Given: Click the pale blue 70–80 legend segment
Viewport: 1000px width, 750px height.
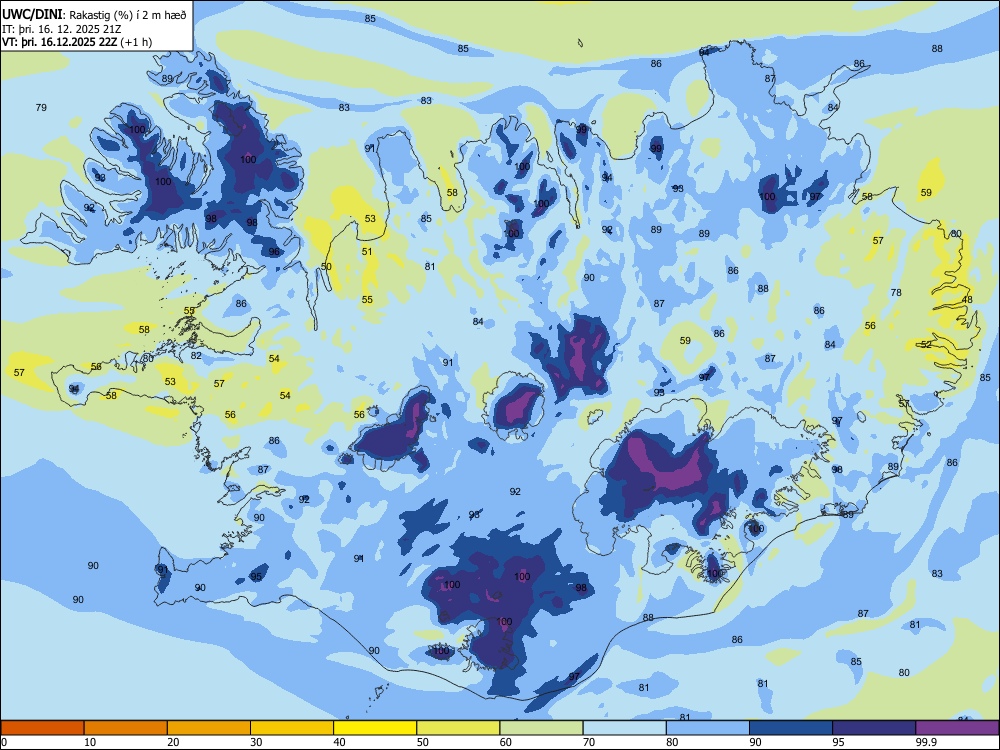Looking at the screenshot, I should (x=624, y=728).
